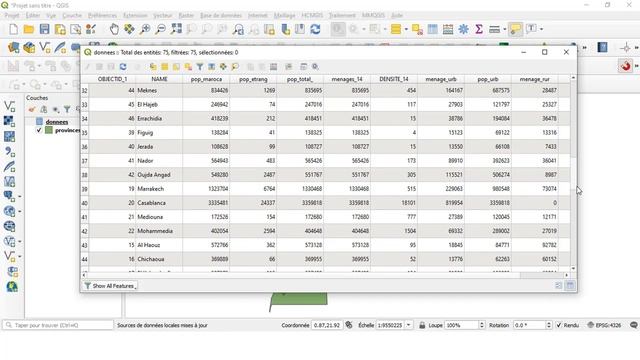Expand dropdown next to text annotation tool
640x360 pixels.
coord(542,29)
